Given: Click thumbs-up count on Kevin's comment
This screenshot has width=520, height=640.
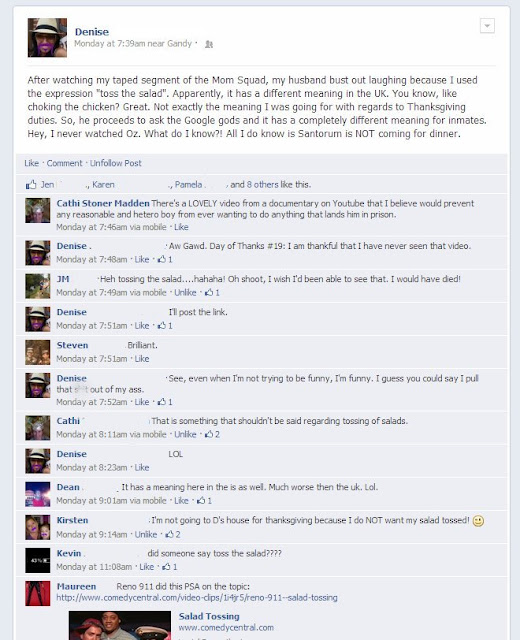Looking at the screenshot, I should 170,567.
